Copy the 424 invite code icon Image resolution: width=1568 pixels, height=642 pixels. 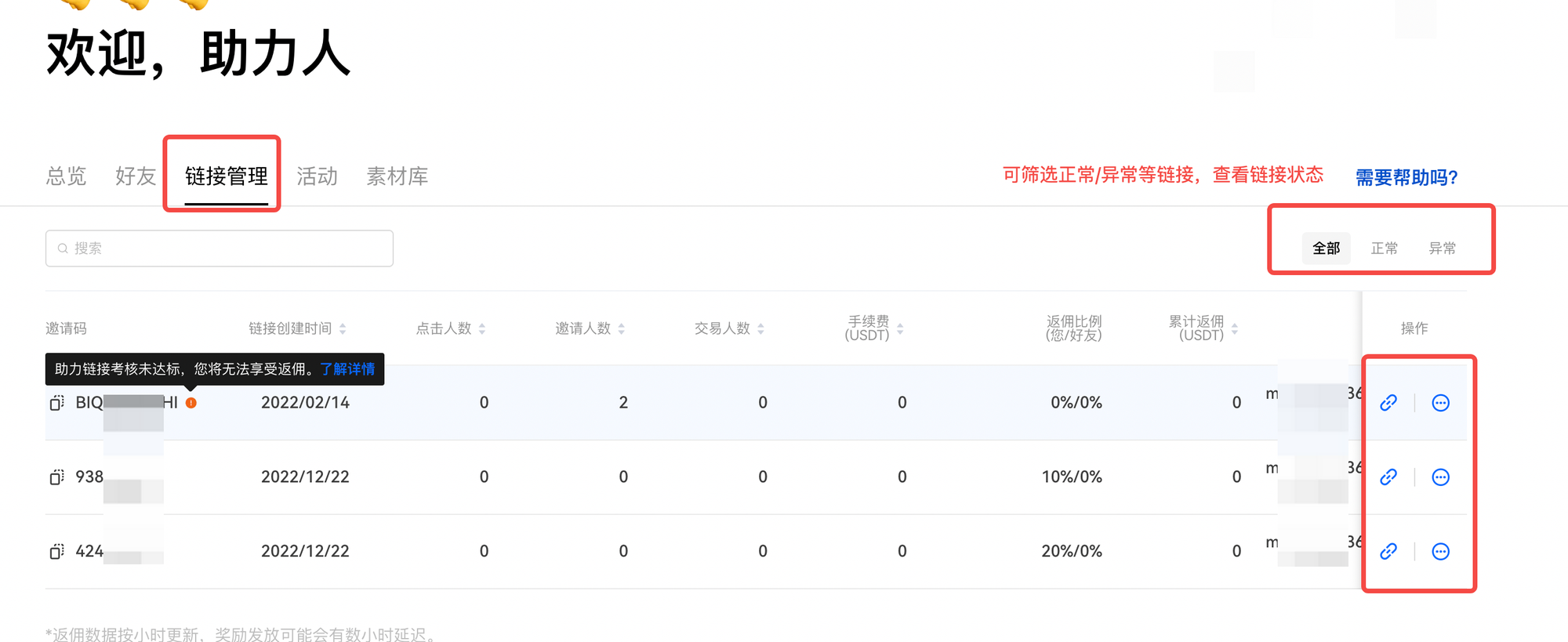(56, 552)
